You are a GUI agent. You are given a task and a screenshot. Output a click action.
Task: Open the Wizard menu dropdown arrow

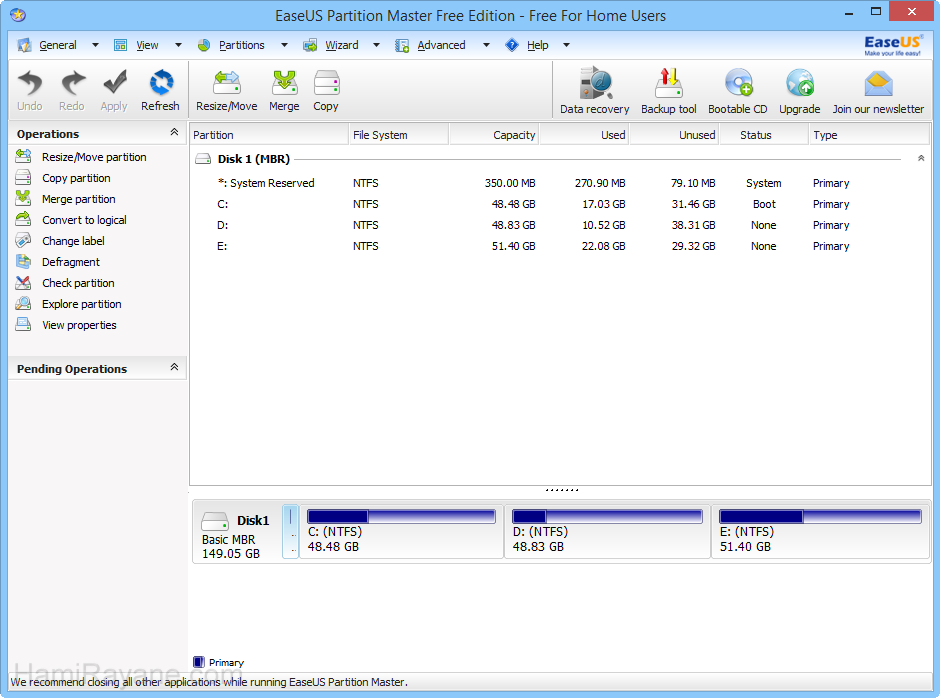point(376,45)
